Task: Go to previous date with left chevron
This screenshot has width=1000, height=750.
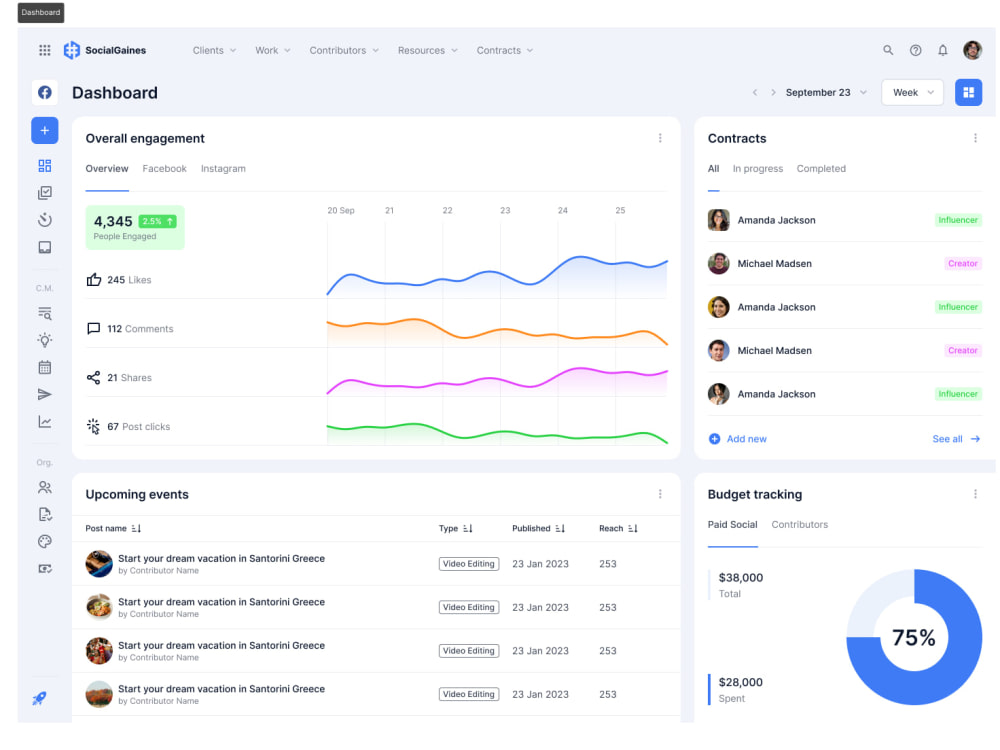Action: (755, 92)
